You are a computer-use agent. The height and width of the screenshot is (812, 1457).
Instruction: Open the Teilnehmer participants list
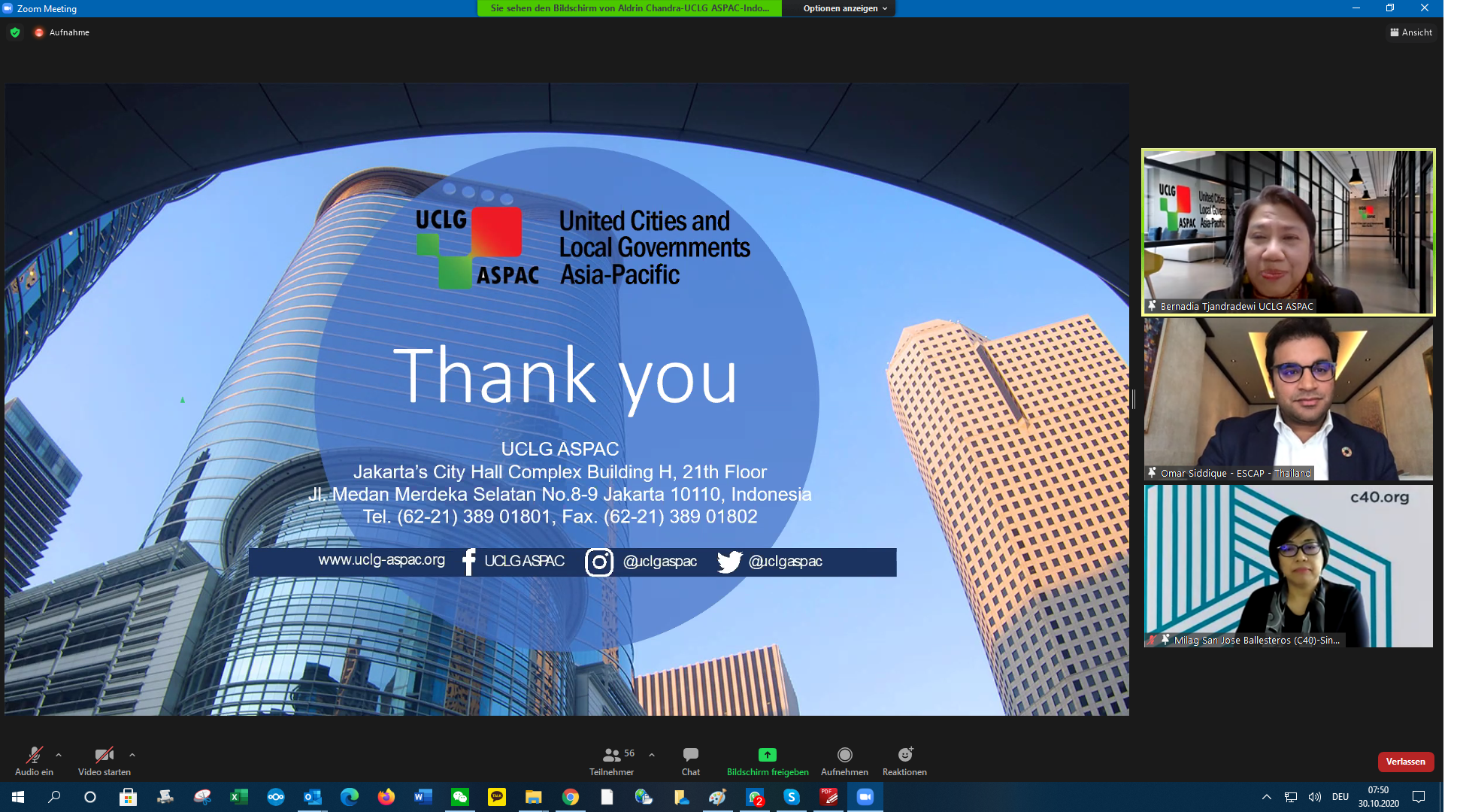pyautogui.click(x=612, y=755)
